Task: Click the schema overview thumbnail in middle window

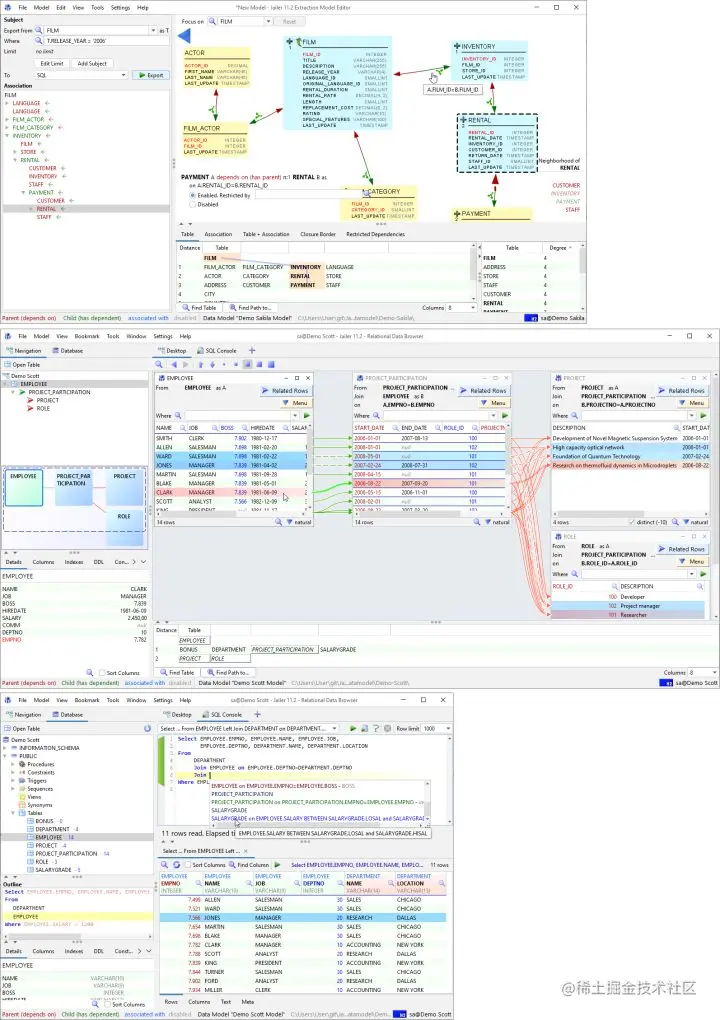Action: point(75,507)
